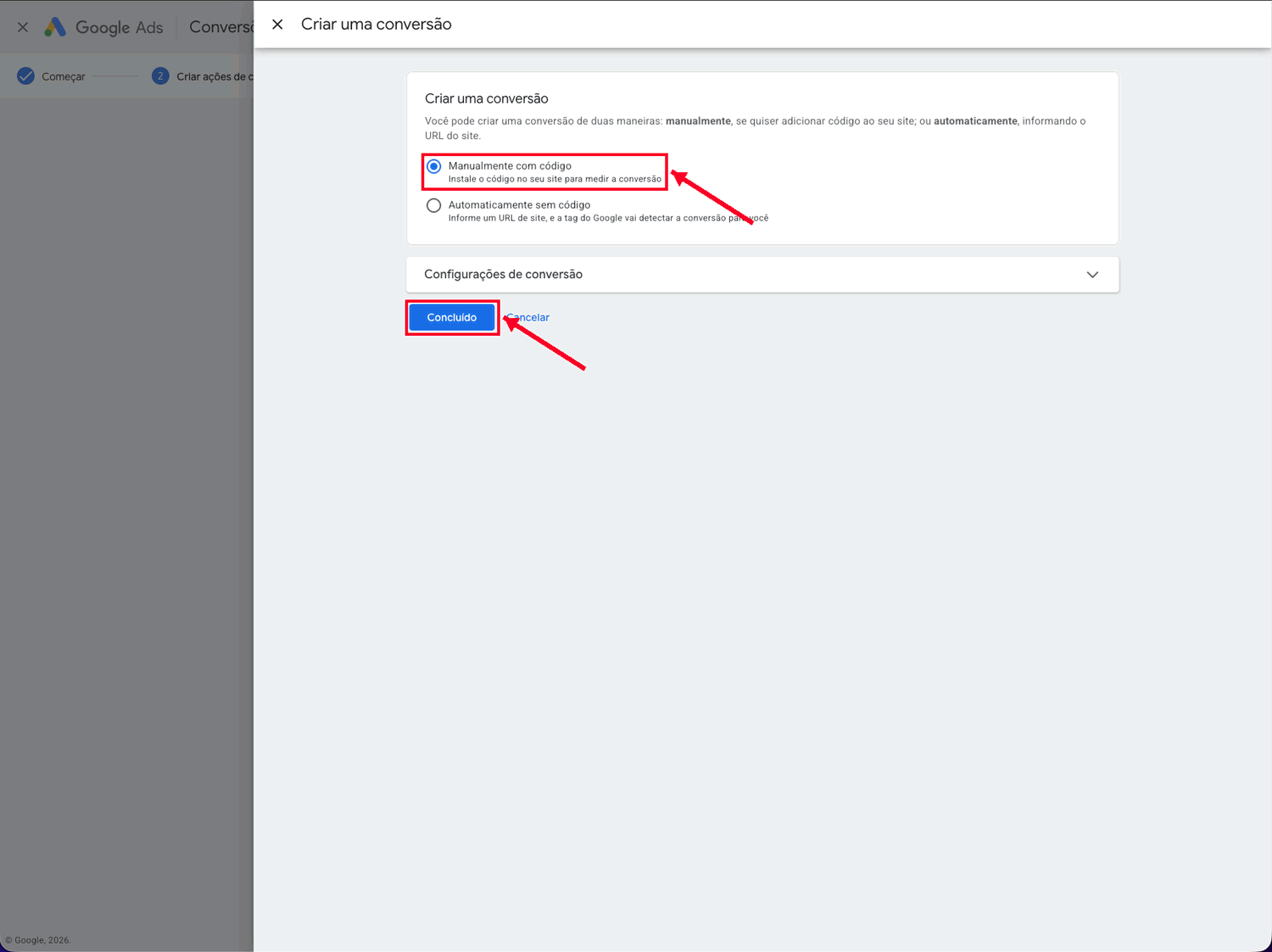Click the © Google, 2026 footer text
Screen dimensions: 1272x952
click(x=38, y=940)
